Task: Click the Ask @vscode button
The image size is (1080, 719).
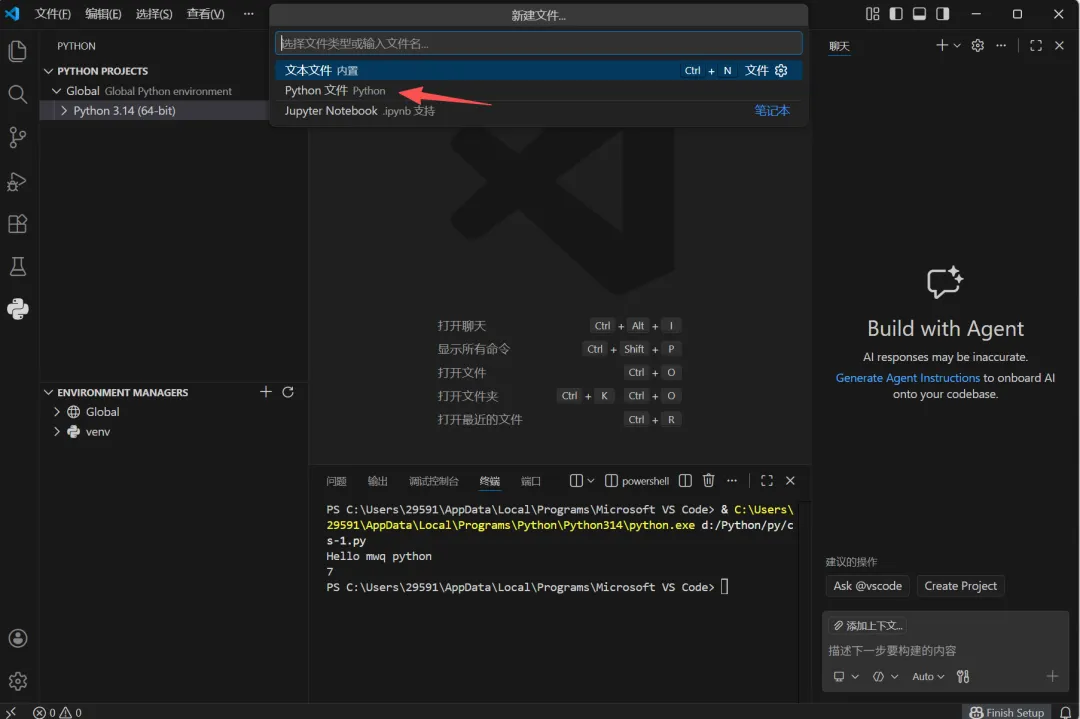Action: pyautogui.click(x=867, y=586)
